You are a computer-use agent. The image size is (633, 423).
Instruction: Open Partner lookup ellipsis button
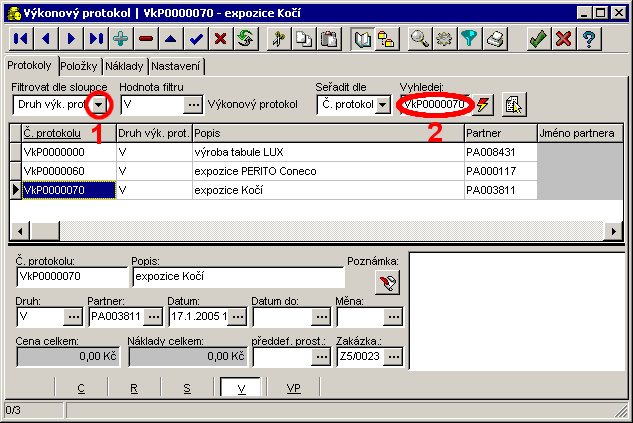pyautogui.click(x=153, y=317)
